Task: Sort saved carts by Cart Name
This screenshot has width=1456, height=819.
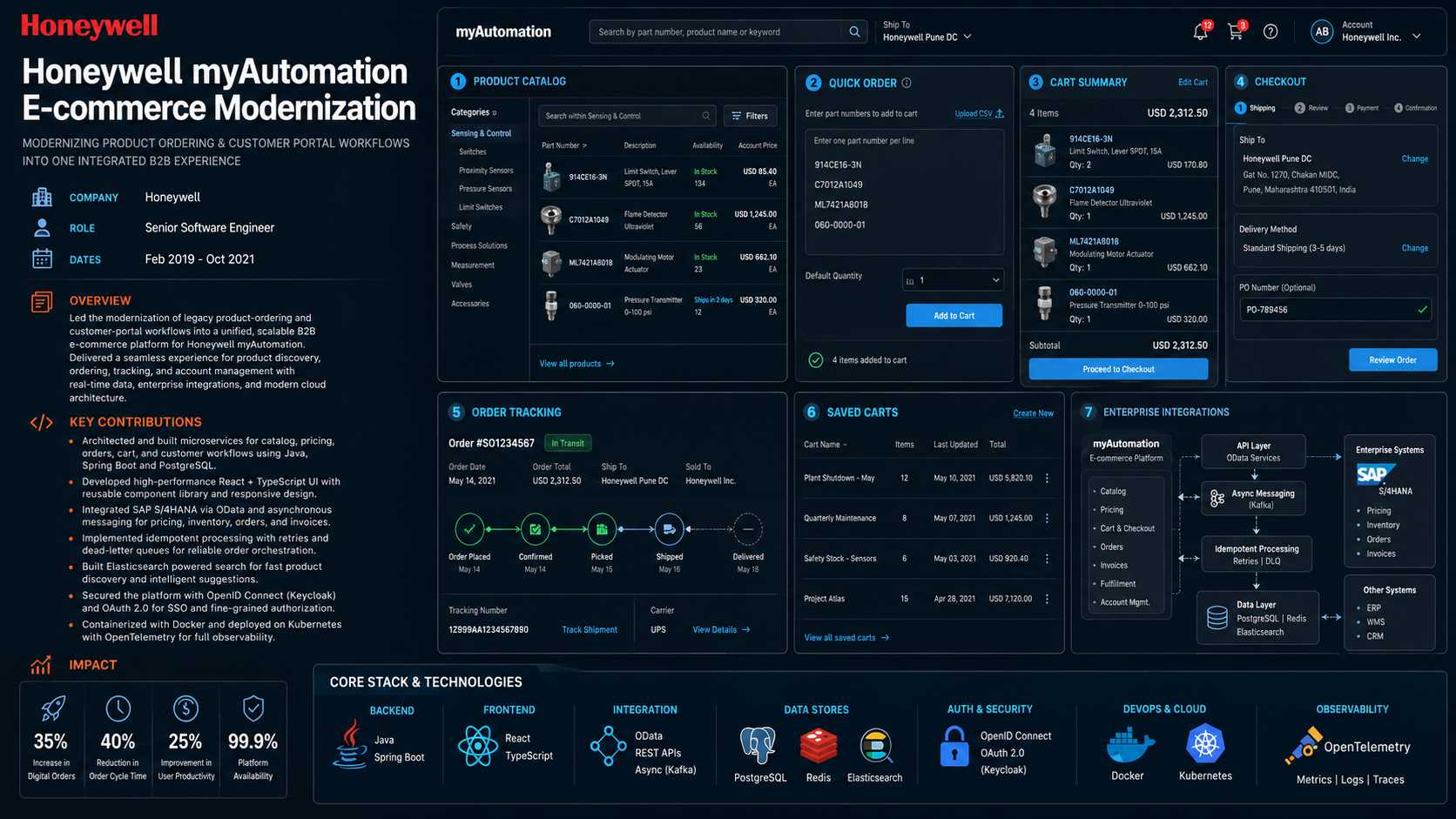Action: pyautogui.click(x=825, y=445)
